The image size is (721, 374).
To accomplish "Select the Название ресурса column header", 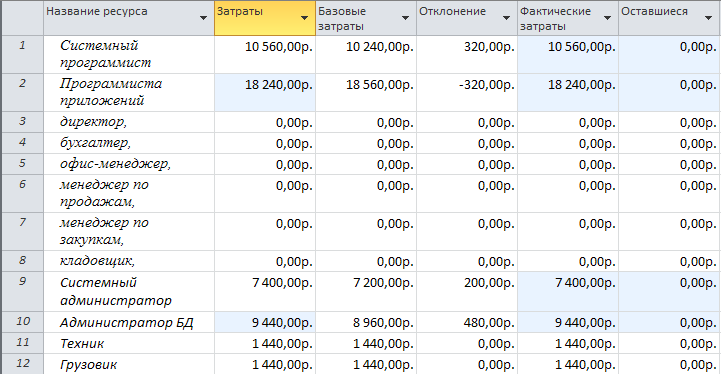I will 129,18.
